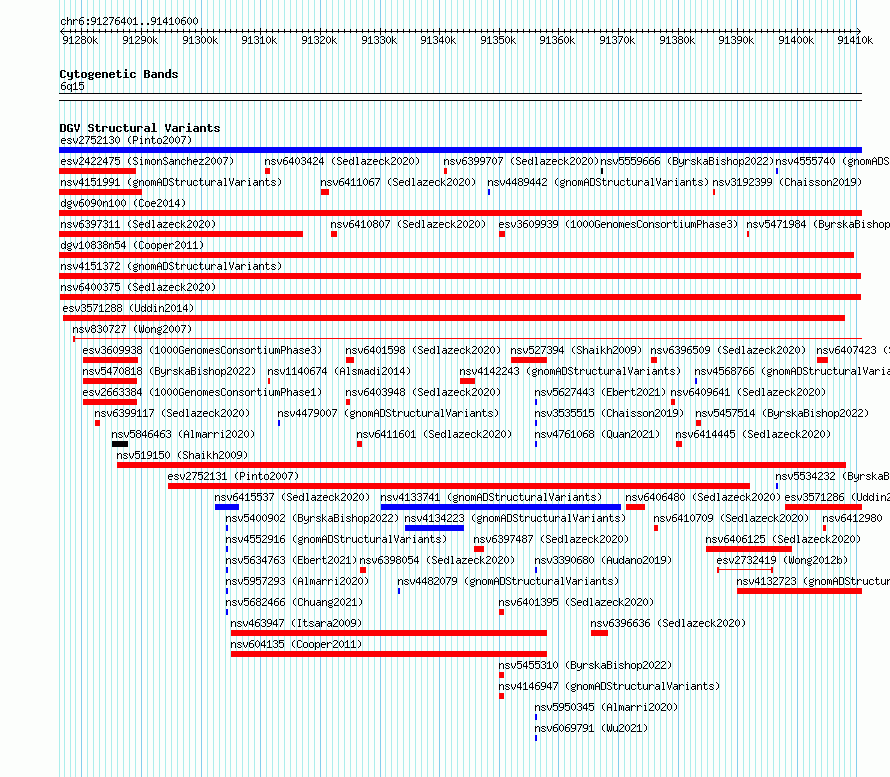Select nsv6396636 (Sedlazeck2020) label
890x777 pixels.
click(668, 623)
